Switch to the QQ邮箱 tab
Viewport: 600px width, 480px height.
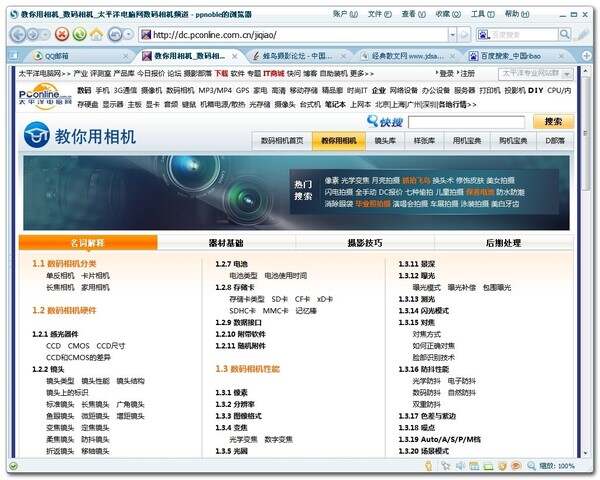click(80, 56)
